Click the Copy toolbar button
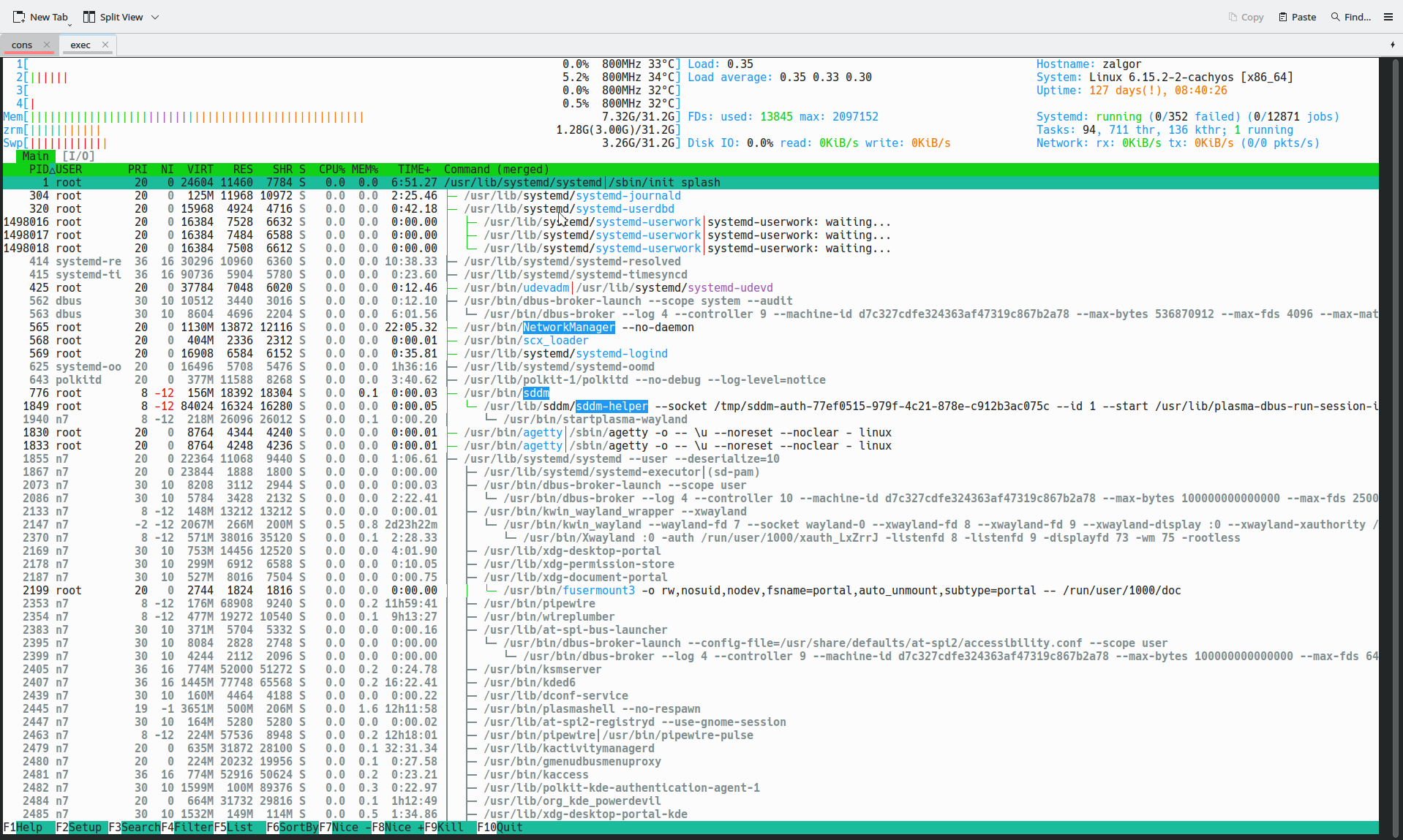Image resolution: width=1403 pixels, height=840 pixels. [x=1246, y=17]
